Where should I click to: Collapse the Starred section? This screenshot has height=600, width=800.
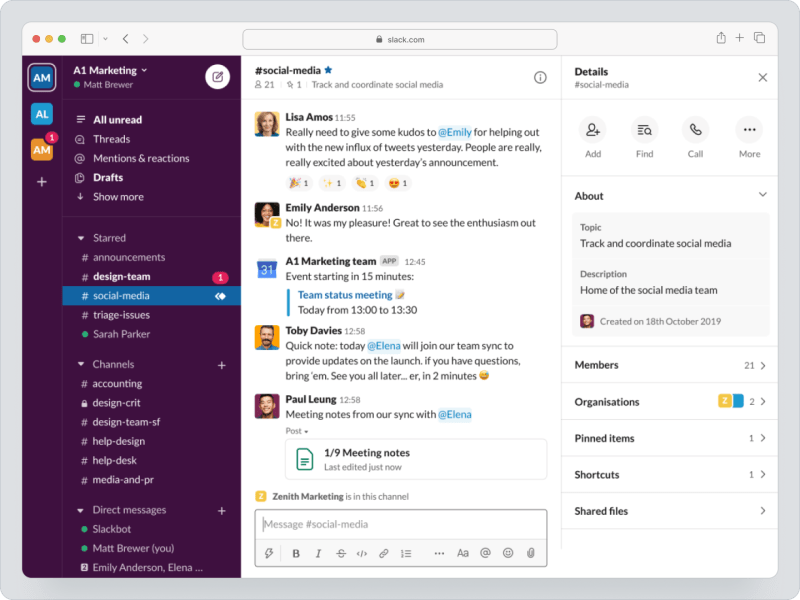[x=81, y=238]
